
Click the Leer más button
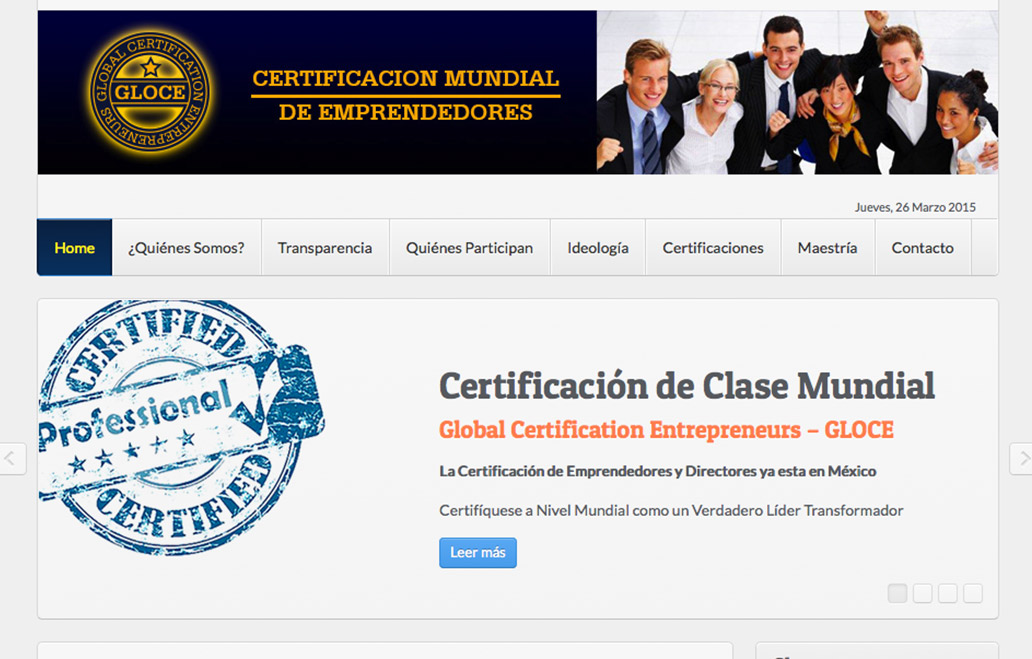coord(478,552)
